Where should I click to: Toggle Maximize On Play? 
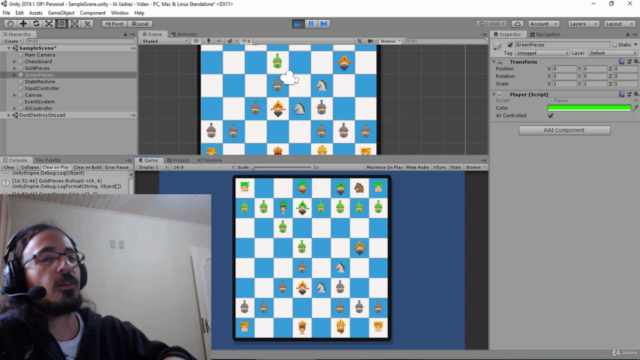tap(384, 167)
